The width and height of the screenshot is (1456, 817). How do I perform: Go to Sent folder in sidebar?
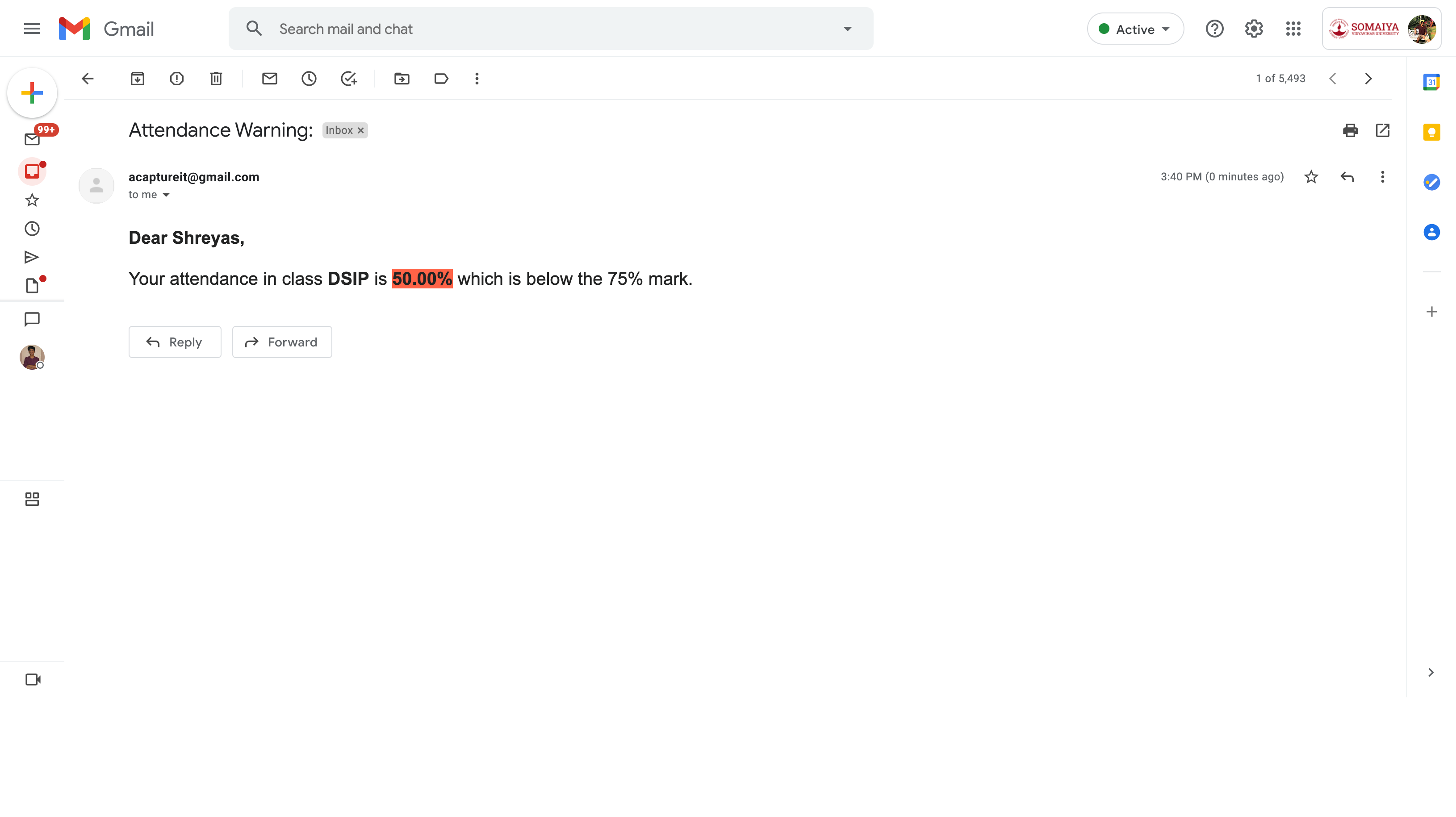(32, 258)
